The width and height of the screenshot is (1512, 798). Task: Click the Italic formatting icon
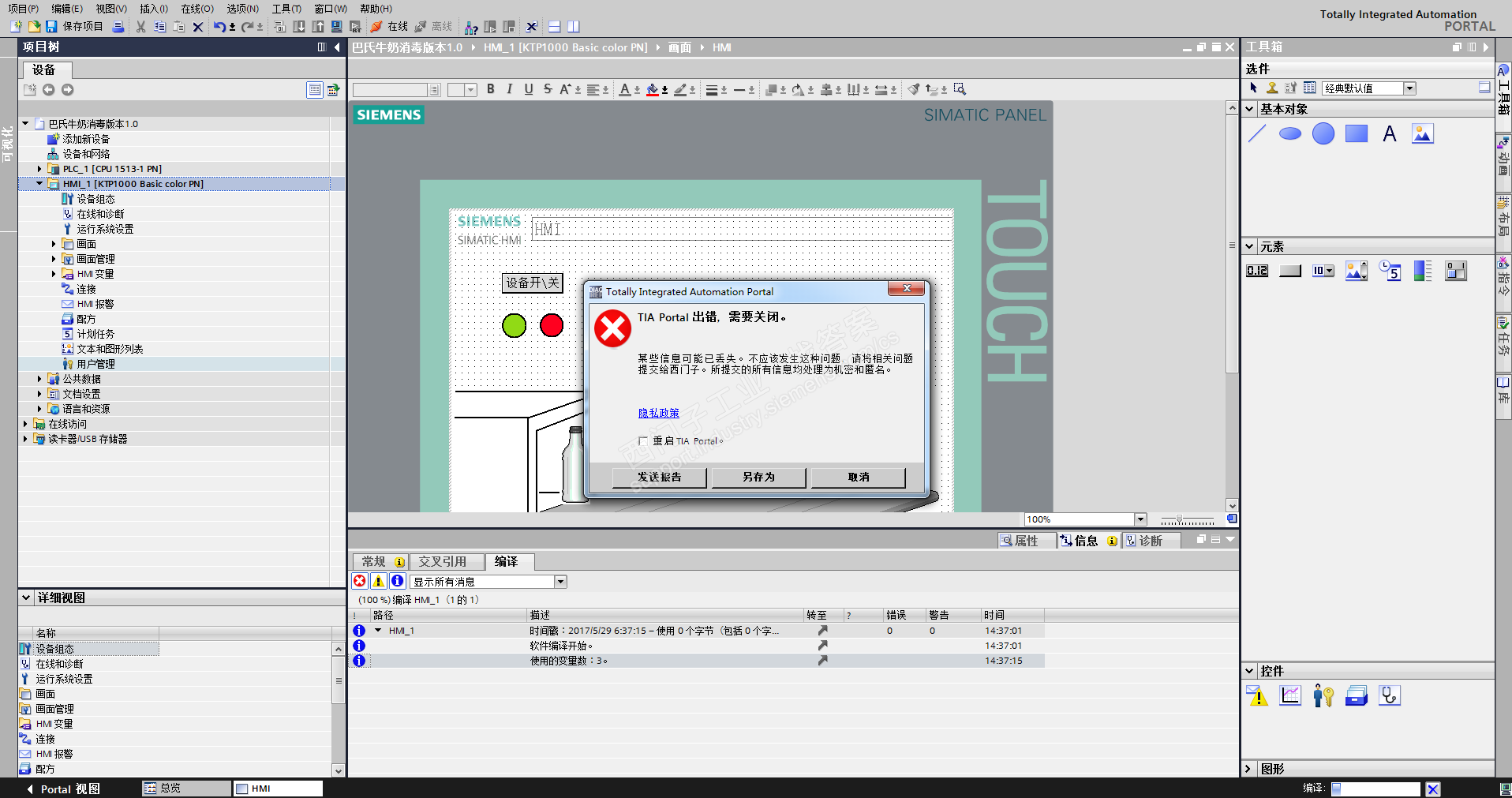pos(510,89)
